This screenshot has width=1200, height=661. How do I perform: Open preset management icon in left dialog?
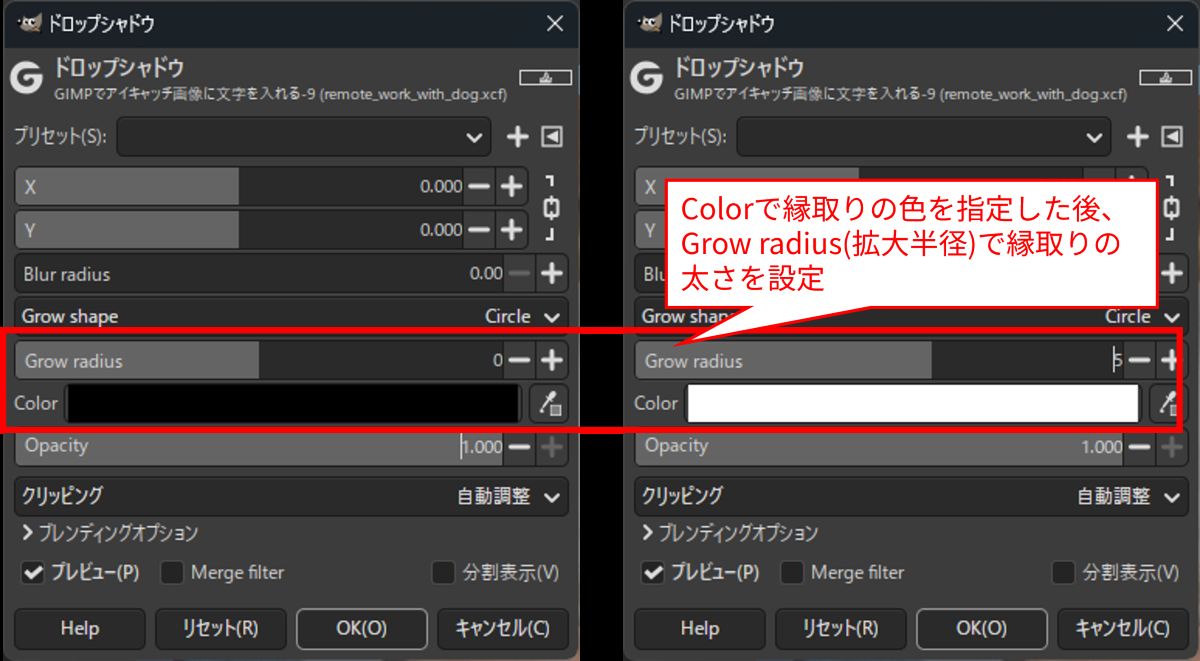tap(552, 137)
